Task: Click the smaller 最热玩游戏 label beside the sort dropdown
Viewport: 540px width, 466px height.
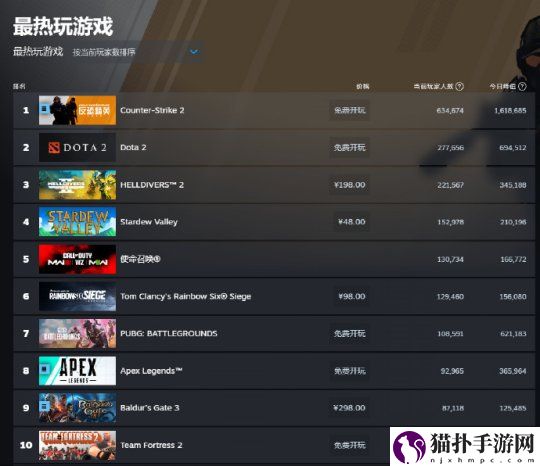Action: pos(38,52)
